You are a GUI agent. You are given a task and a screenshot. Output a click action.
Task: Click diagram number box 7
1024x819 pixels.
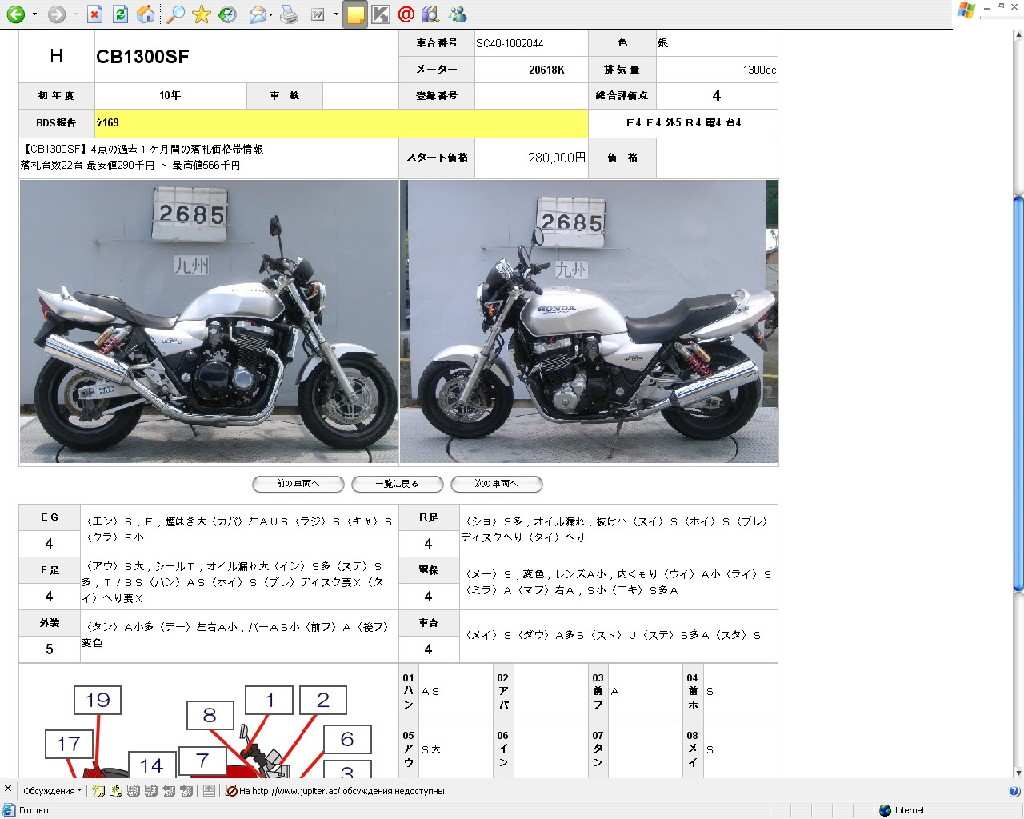click(x=202, y=760)
